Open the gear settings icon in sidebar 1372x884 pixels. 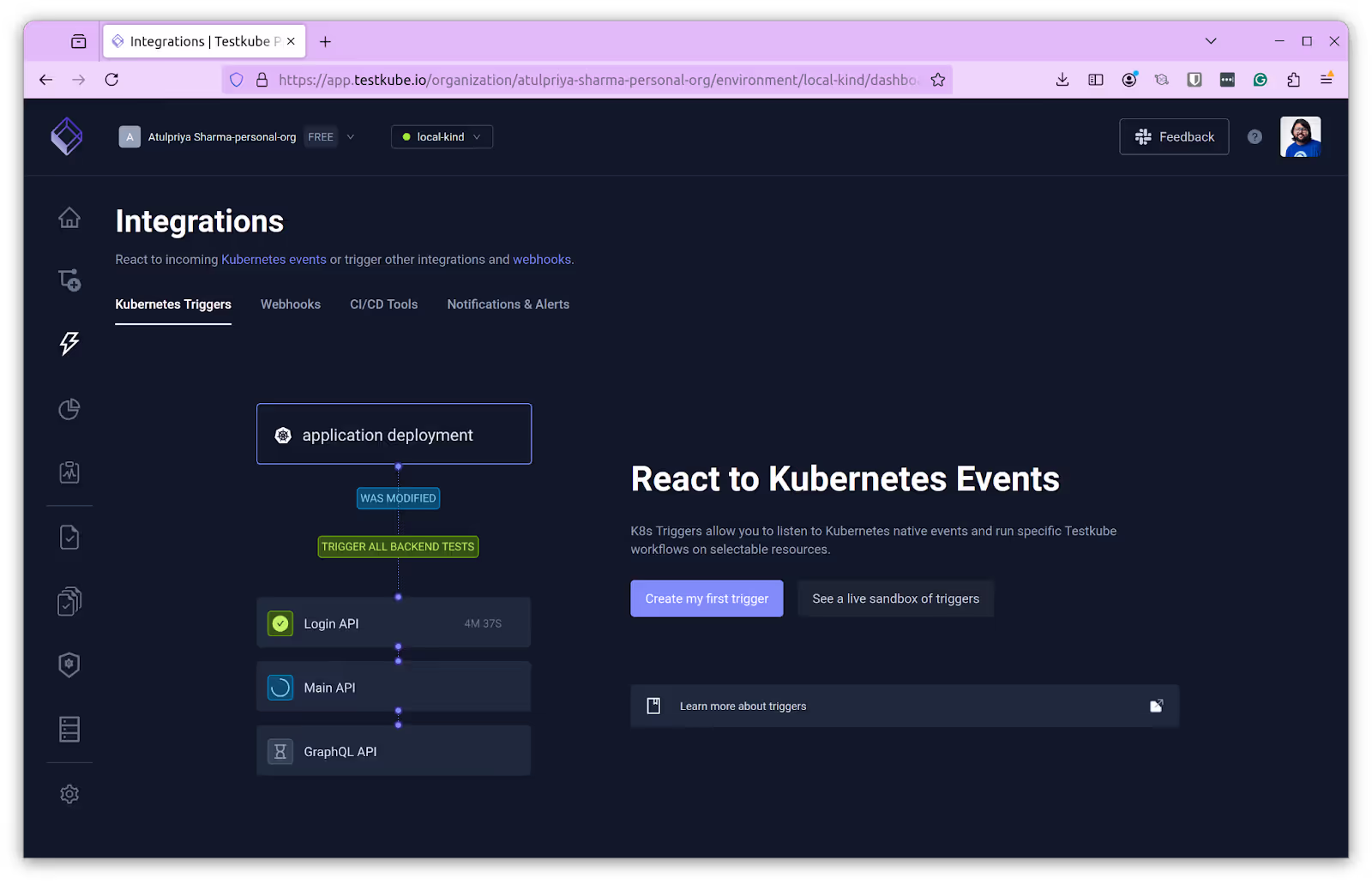pos(69,794)
